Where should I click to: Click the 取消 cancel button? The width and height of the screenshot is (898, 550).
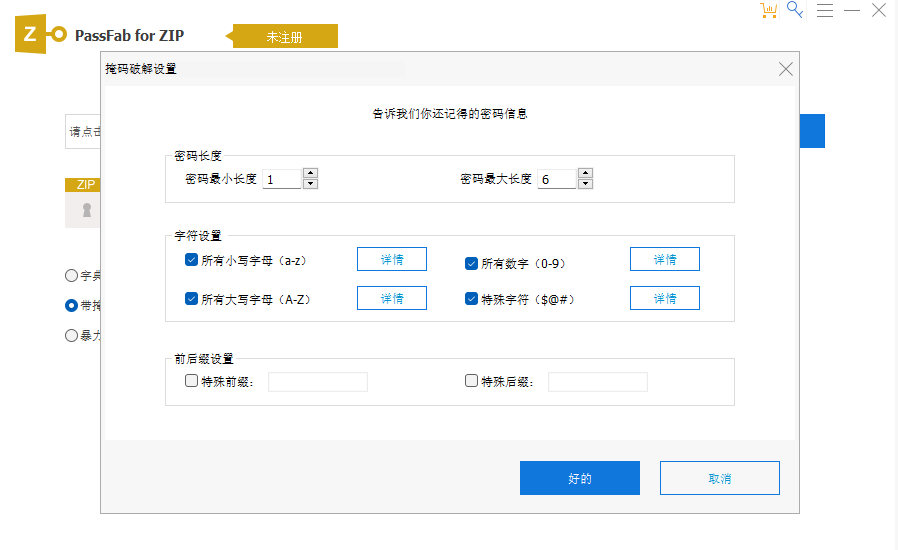click(x=720, y=478)
